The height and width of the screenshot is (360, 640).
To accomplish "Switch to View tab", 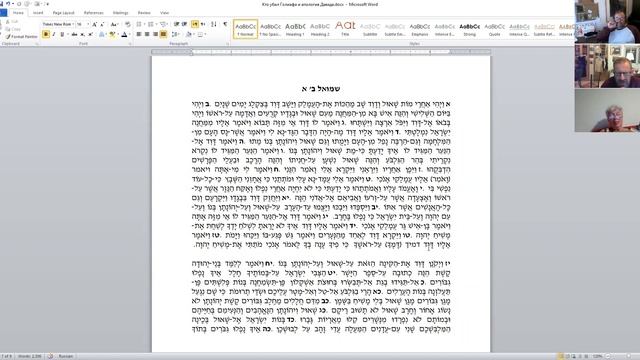I will point(164,13).
